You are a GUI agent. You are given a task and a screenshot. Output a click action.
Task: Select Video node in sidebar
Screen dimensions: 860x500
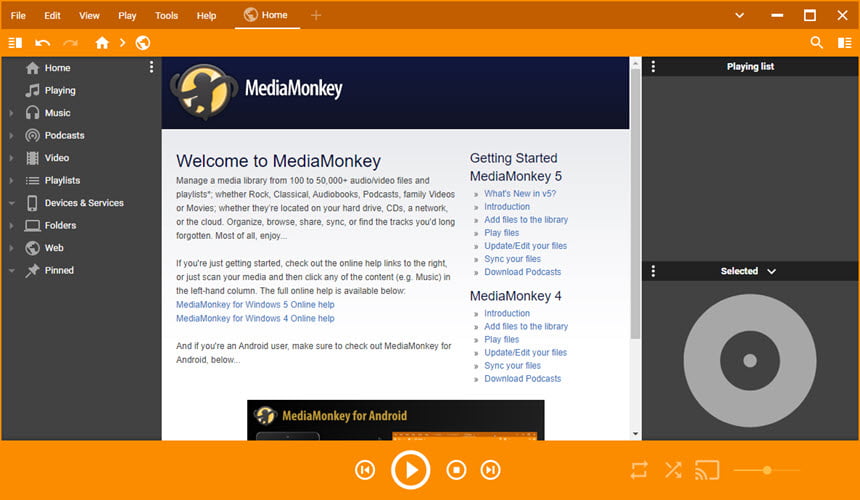click(48, 158)
